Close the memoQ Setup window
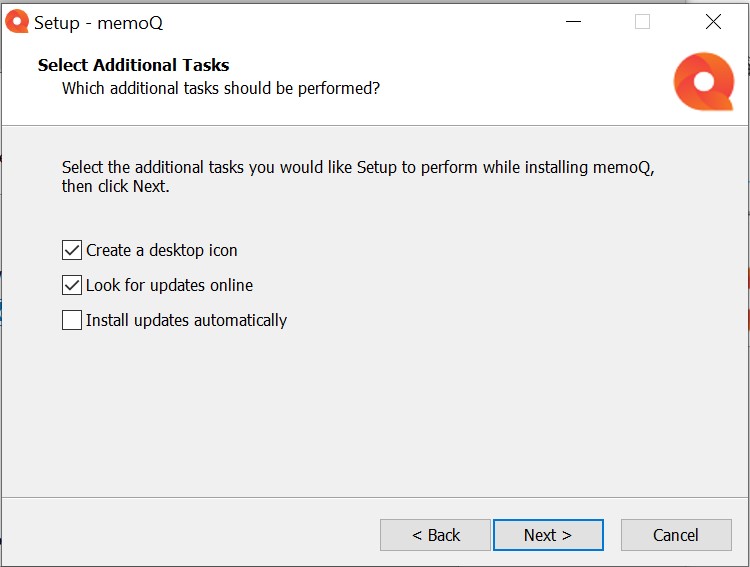Viewport: 750px width, 567px height. [713, 22]
